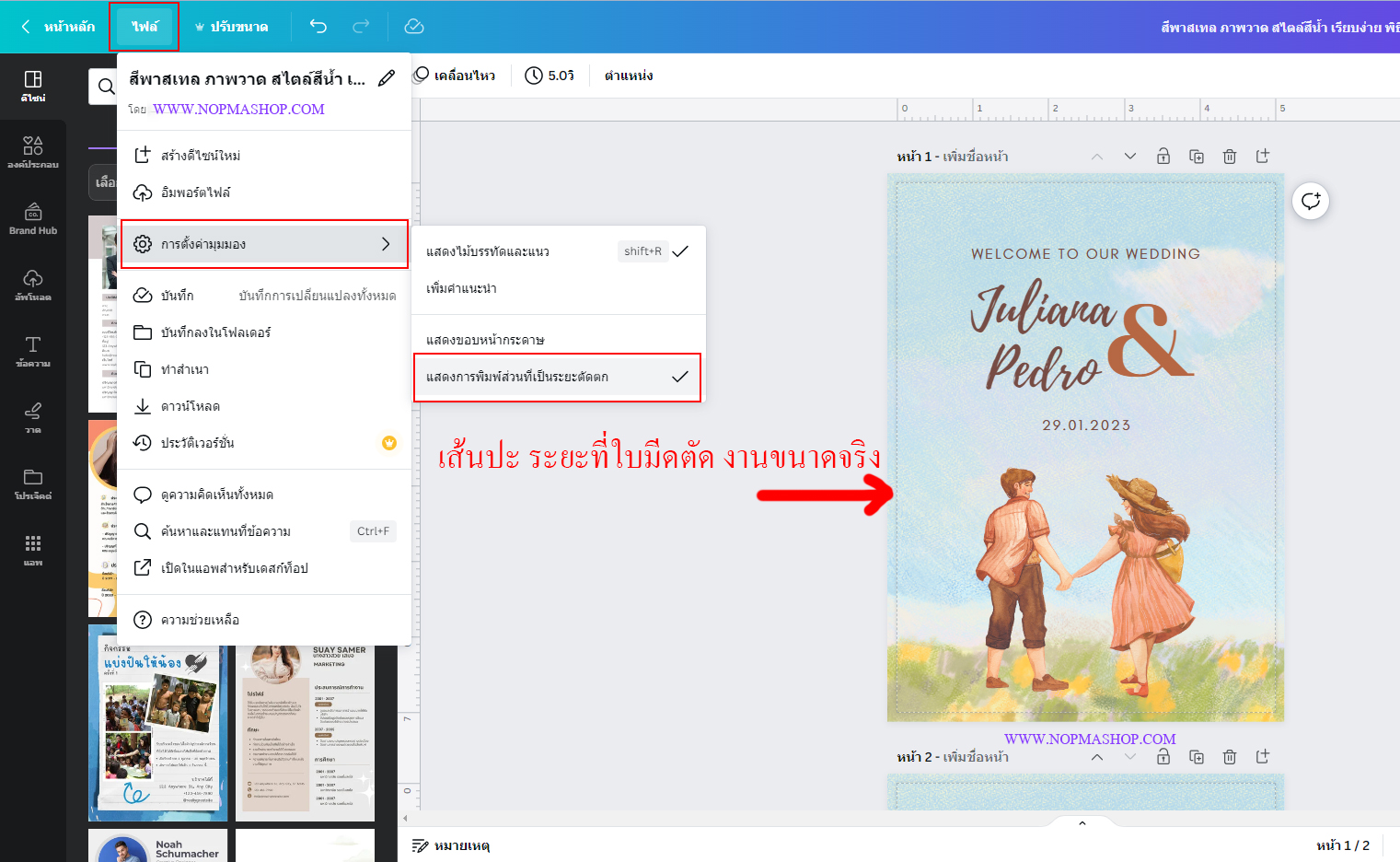
Task: Open the เคลื่อนไหว animate option
Action: (x=455, y=76)
